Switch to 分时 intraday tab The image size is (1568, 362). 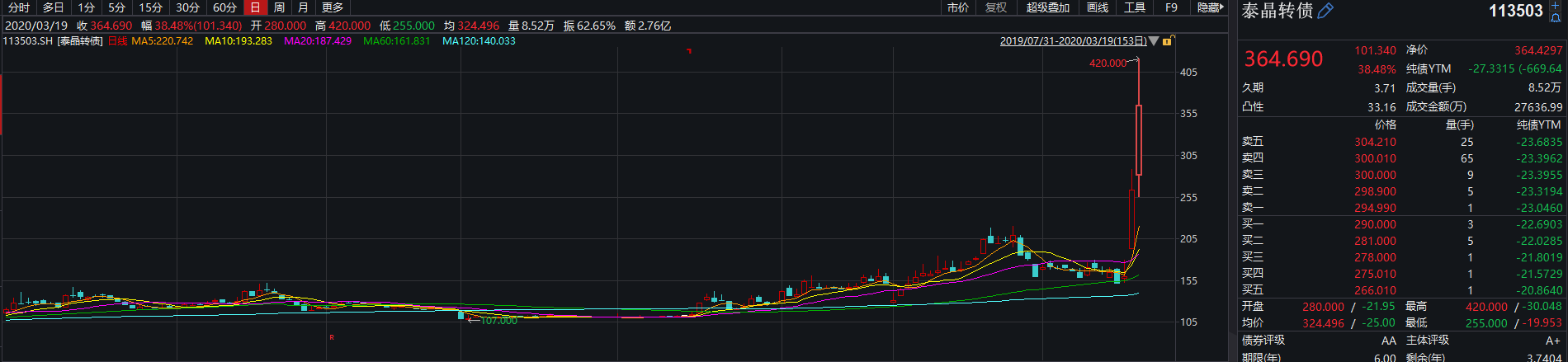19,7
